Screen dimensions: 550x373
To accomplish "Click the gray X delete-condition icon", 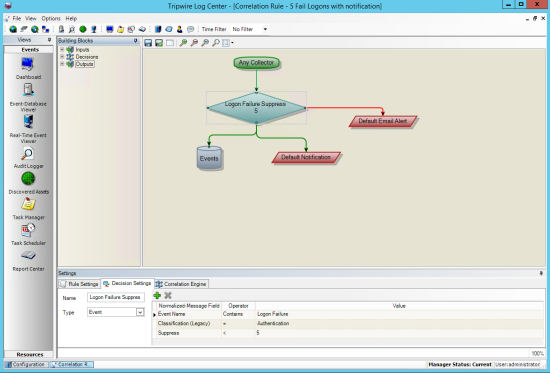I will (x=168, y=295).
